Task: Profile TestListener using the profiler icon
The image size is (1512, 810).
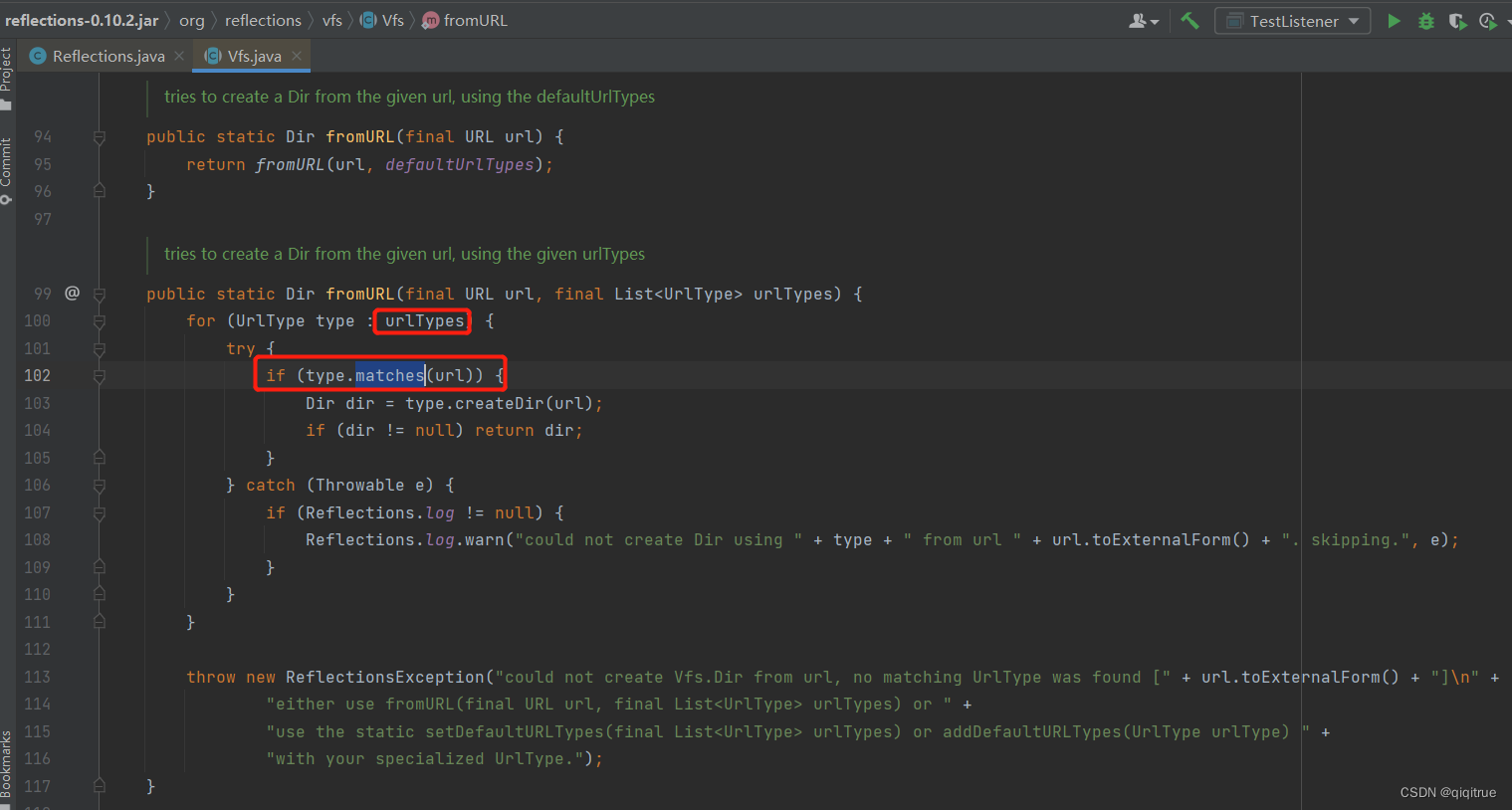Action: (x=1487, y=20)
